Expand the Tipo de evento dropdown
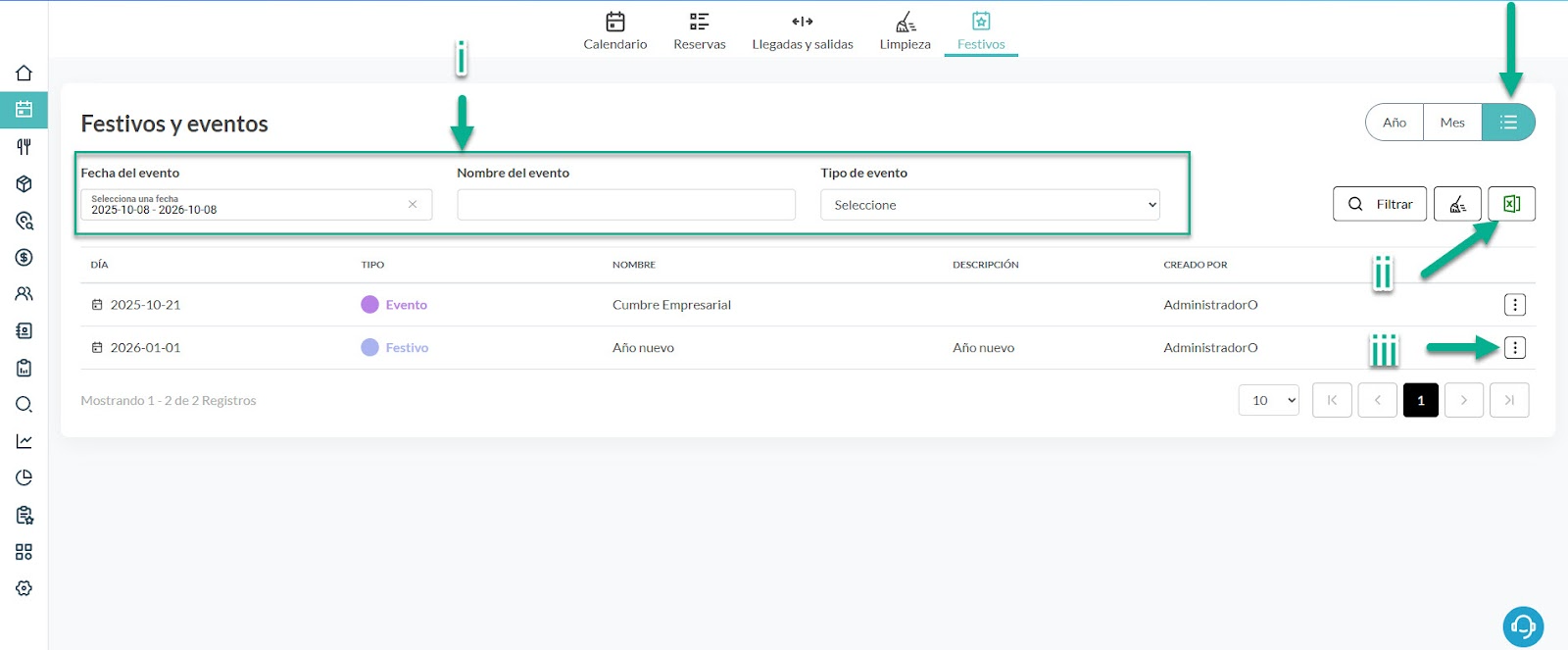1568x650 pixels. click(x=990, y=205)
